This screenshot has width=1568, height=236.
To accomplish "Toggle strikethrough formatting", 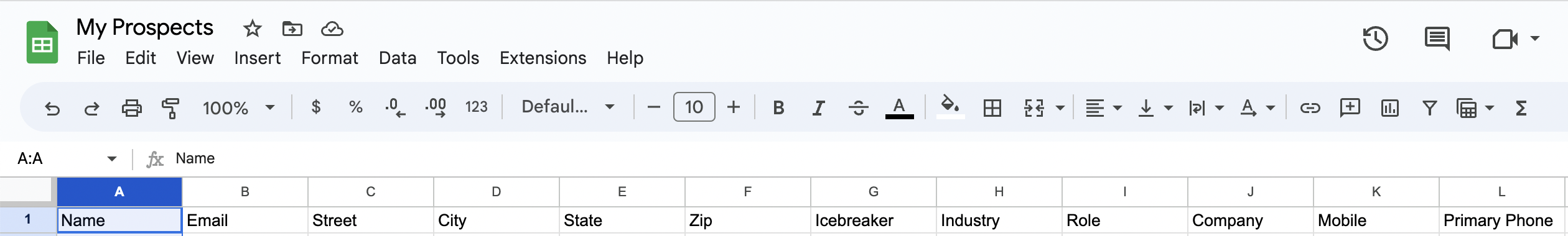I will pyautogui.click(x=858, y=108).
